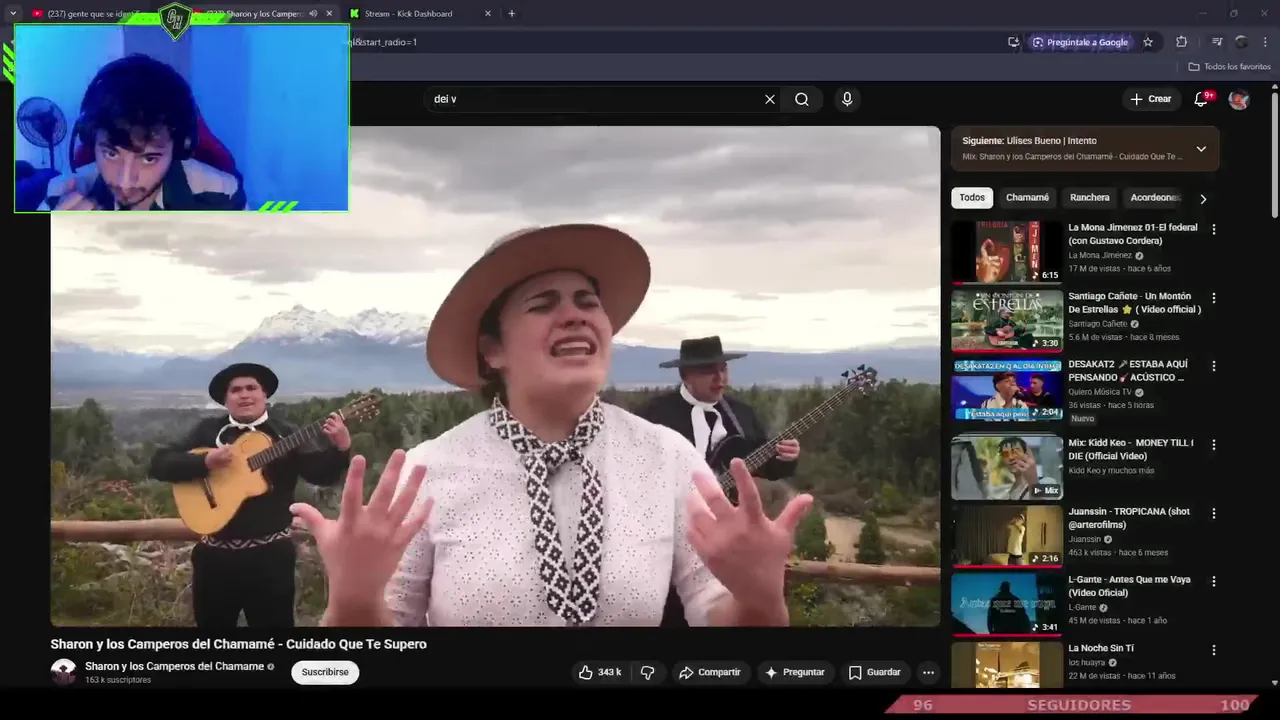Open options menu for Kidd Keo mix
Image resolution: width=1280 pixels, height=720 pixels.
[1214, 444]
